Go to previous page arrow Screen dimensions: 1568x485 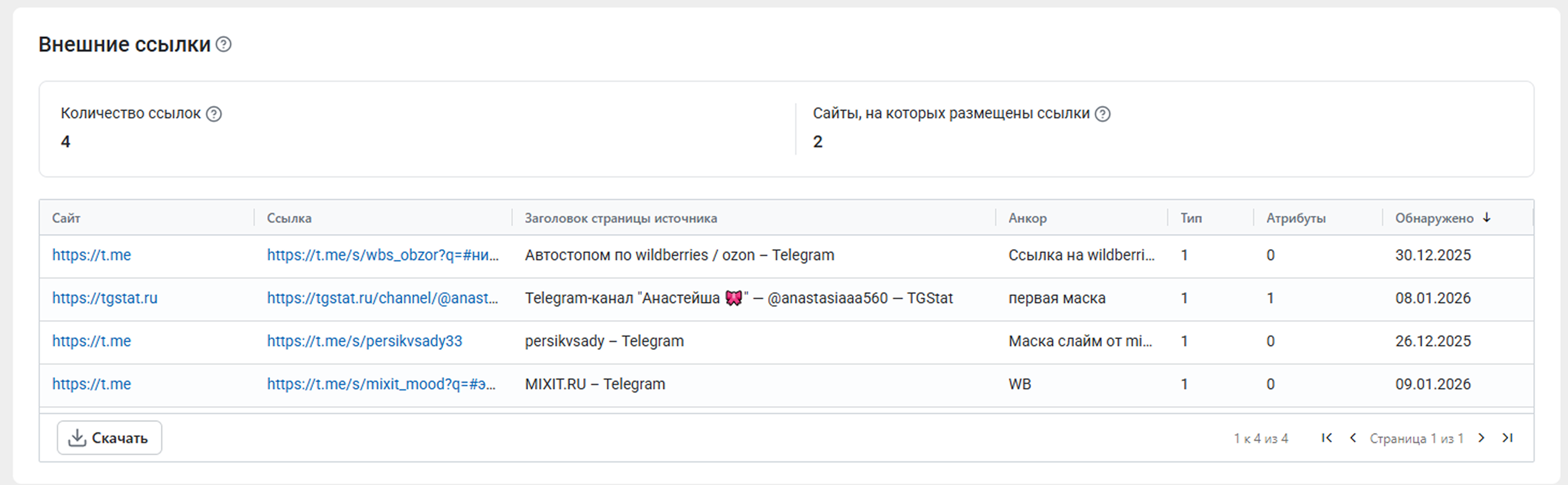[1353, 438]
